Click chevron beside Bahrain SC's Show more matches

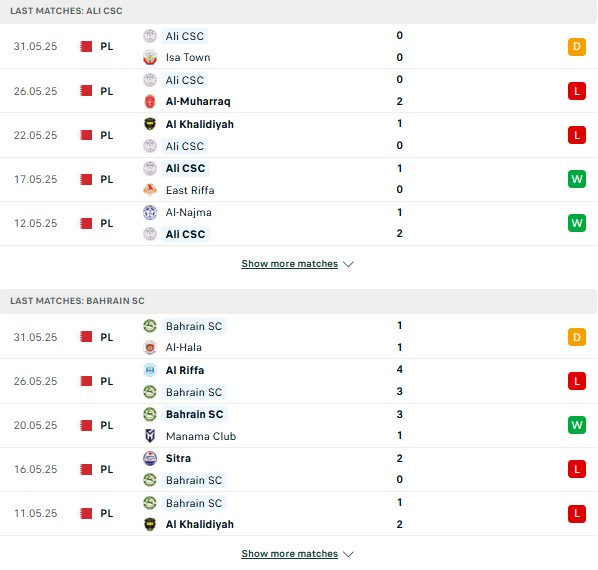[348, 554]
